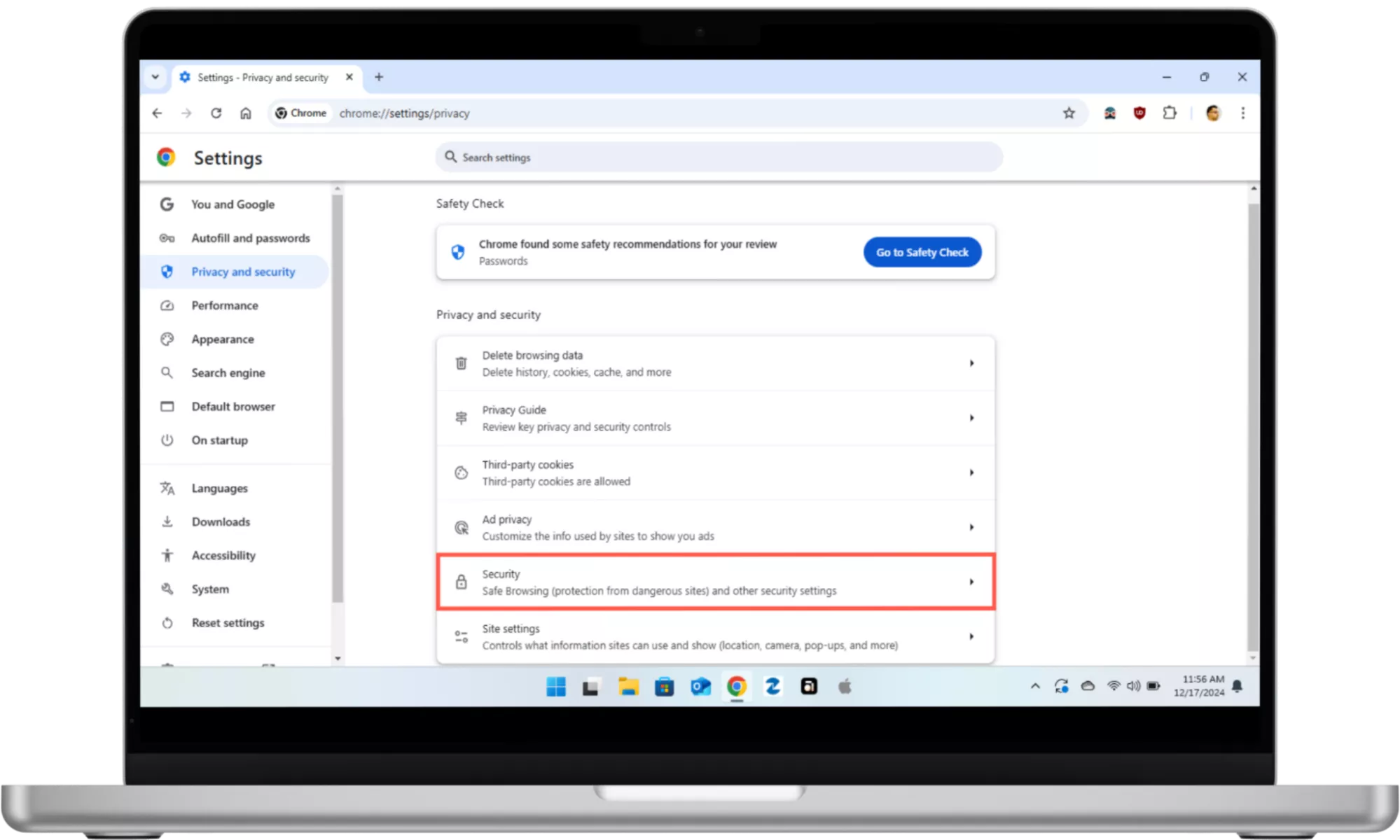The image size is (1400, 840).
Task: Open Microsoft Store from taskbar
Action: coord(664,687)
